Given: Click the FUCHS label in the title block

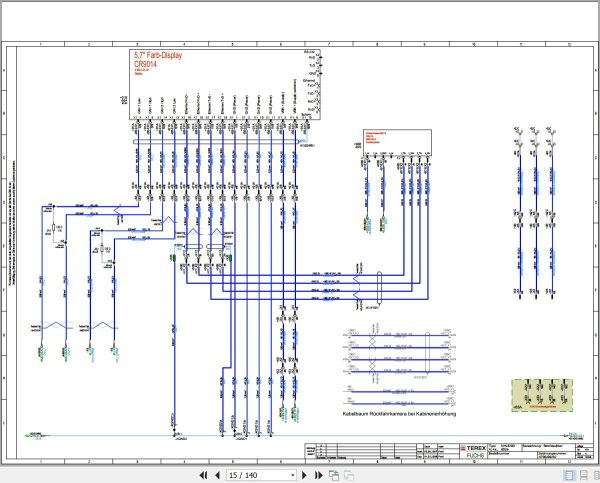Looking at the screenshot, I should click(x=476, y=455).
